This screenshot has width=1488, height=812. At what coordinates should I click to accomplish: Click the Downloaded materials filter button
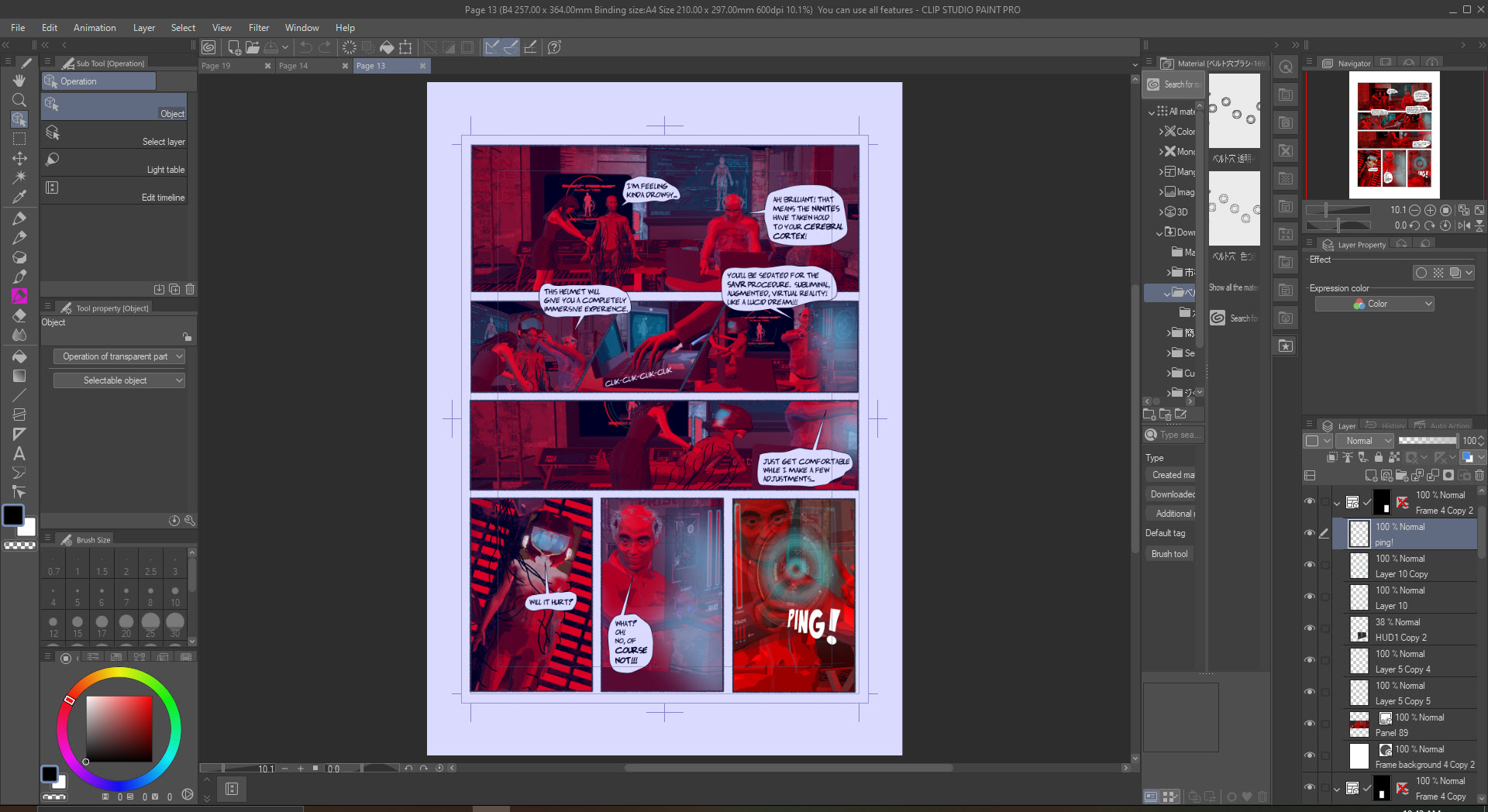click(1171, 494)
